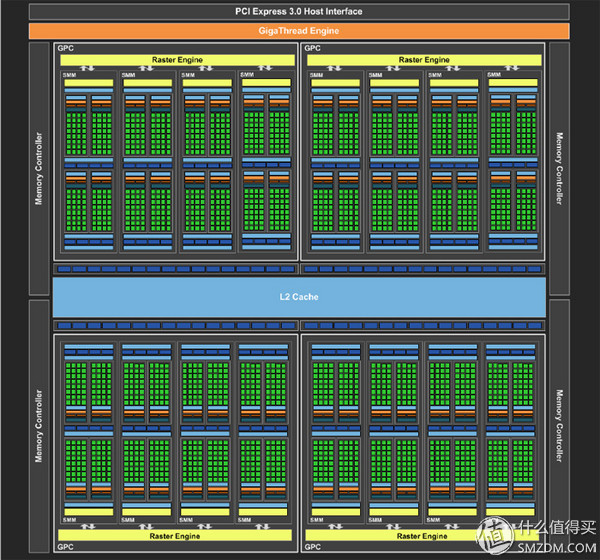
Task: Click the first SMM label in top-left GPC
Action: (x=68, y=73)
